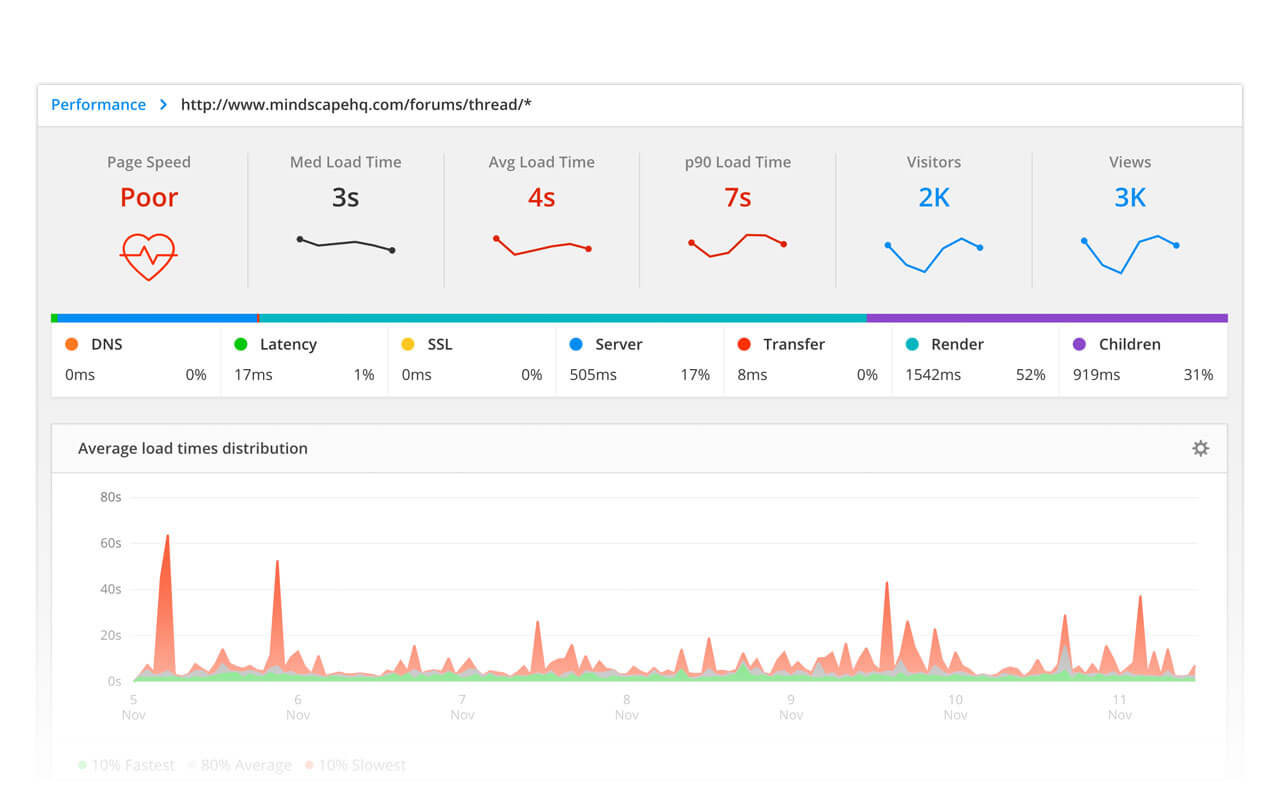The image size is (1280, 800).
Task: Click the breadcrumb chevron arrow
Action: (x=163, y=104)
